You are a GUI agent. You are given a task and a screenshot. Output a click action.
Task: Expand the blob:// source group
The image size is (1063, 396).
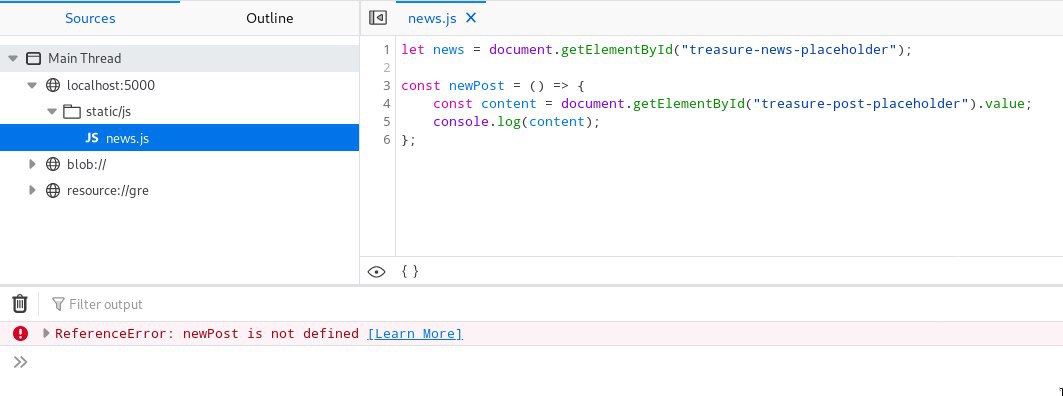(x=32, y=164)
